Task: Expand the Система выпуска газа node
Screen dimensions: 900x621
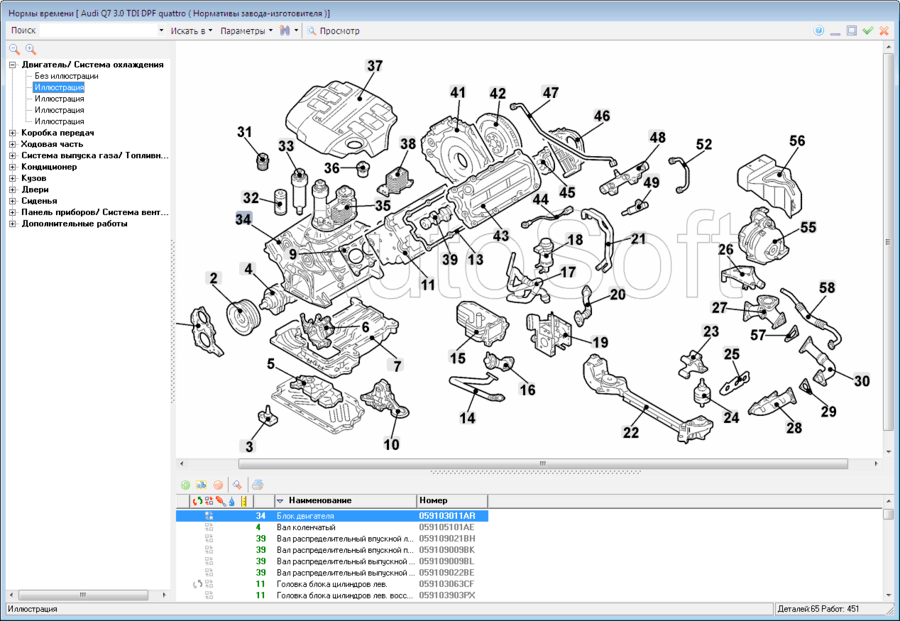Action: 13,156
